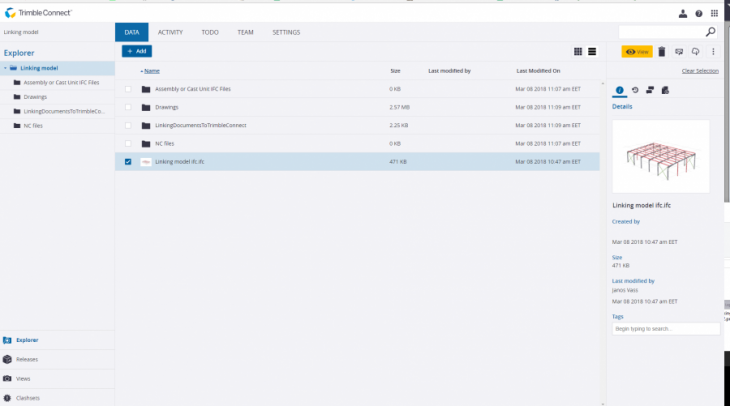
Task: Click the Clashsets icon in sidebar
Action: [x=7, y=398]
